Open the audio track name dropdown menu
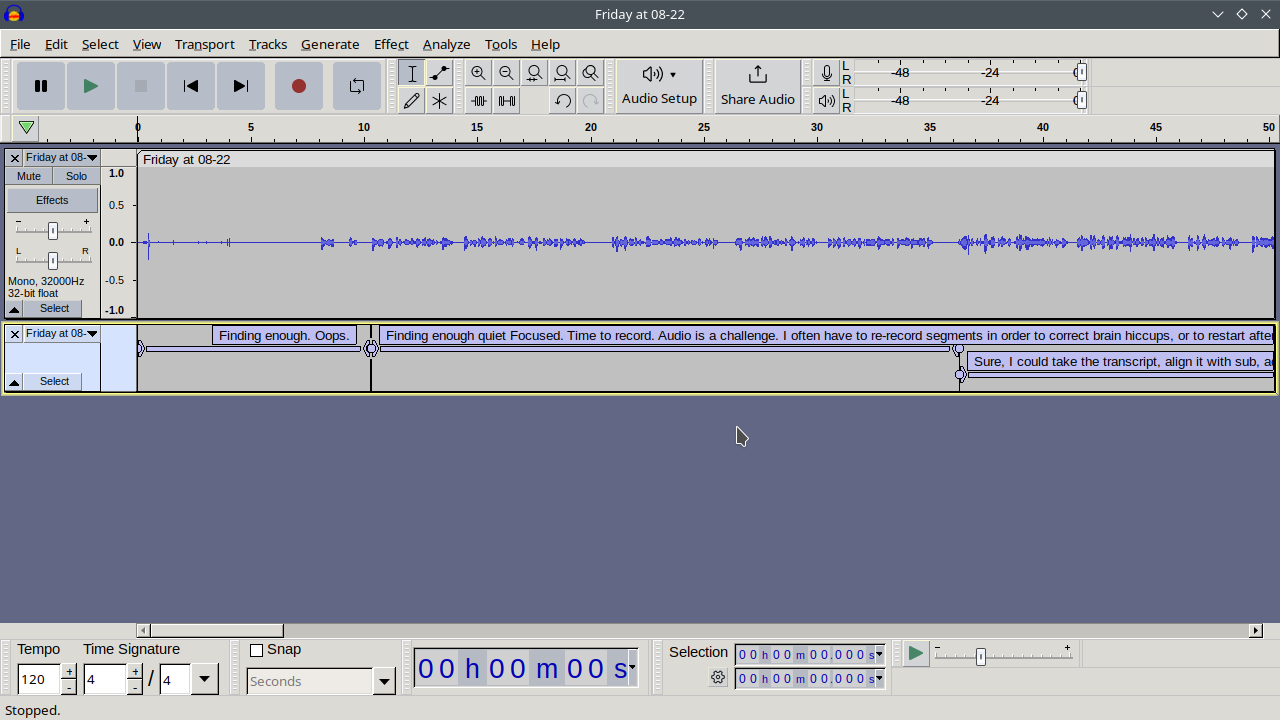Viewport: 1280px width, 720px height. click(x=62, y=158)
